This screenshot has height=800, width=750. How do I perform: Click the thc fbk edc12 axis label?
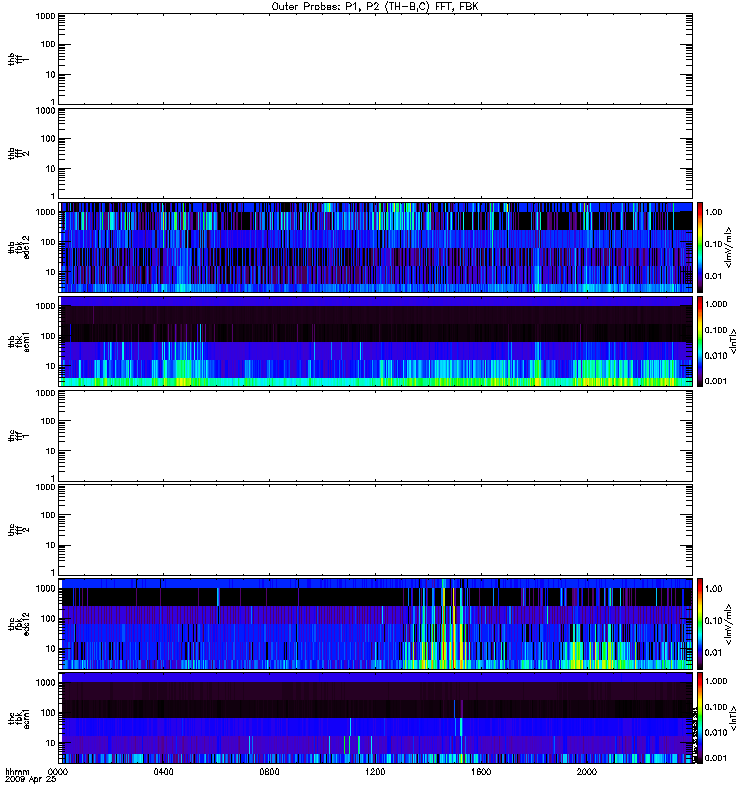coord(18,623)
